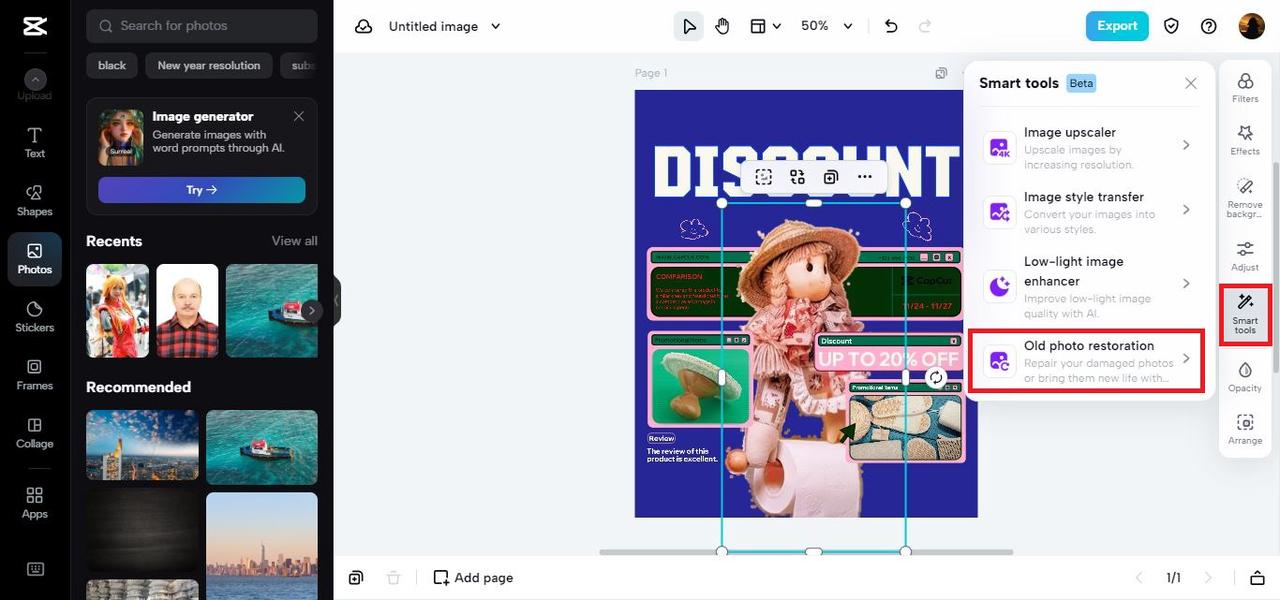This screenshot has height=600, width=1280.
Task: Select the 'New year resolution' search tag
Action: click(x=209, y=65)
